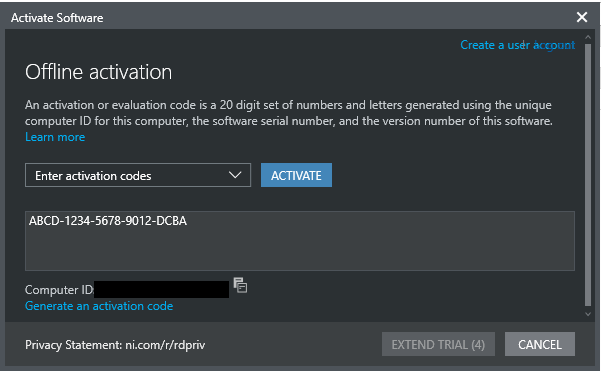Open the 'Create a user account' link
This screenshot has height=371, width=601.
(x=517, y=45)
